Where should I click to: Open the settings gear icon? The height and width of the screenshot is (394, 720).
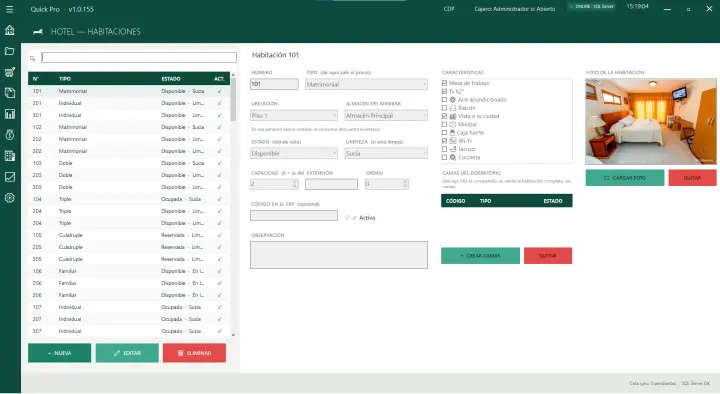10,198
